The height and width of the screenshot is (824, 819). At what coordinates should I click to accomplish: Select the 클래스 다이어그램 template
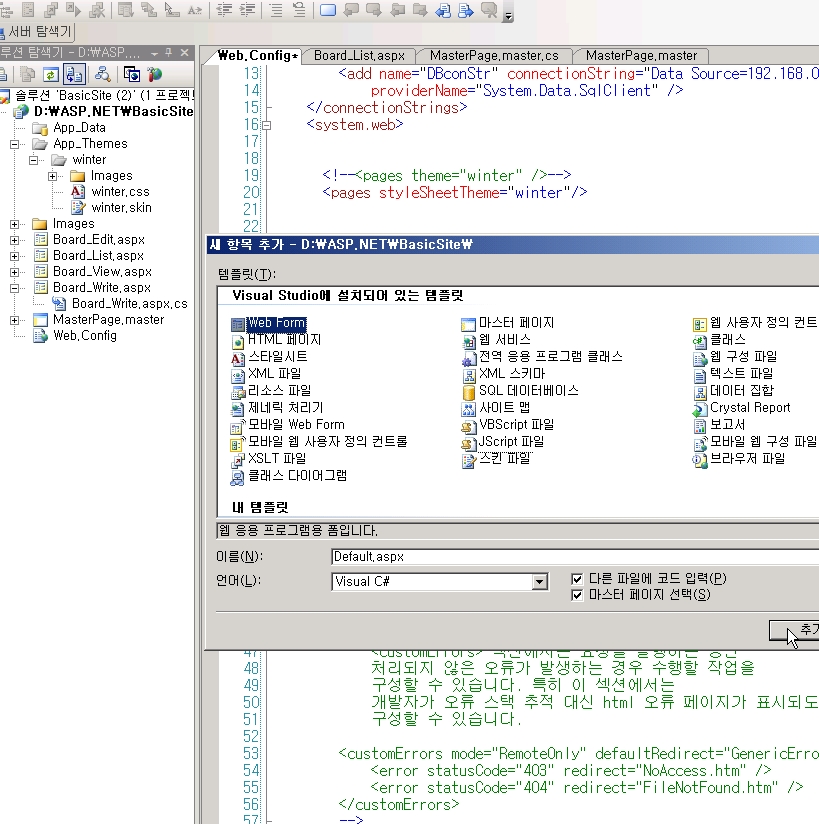297,476
